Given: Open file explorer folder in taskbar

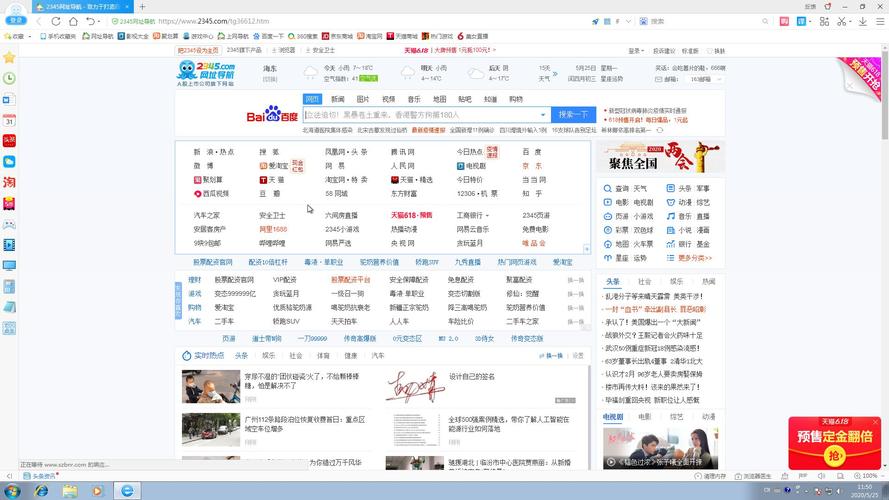Looking at the screenshot, I should click(70, 491).
